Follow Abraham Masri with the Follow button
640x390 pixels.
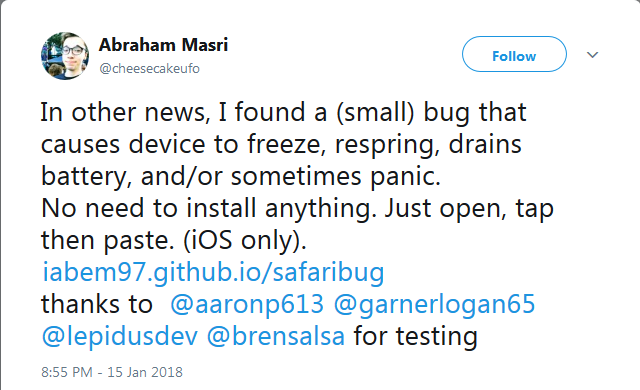coord(514,54)
